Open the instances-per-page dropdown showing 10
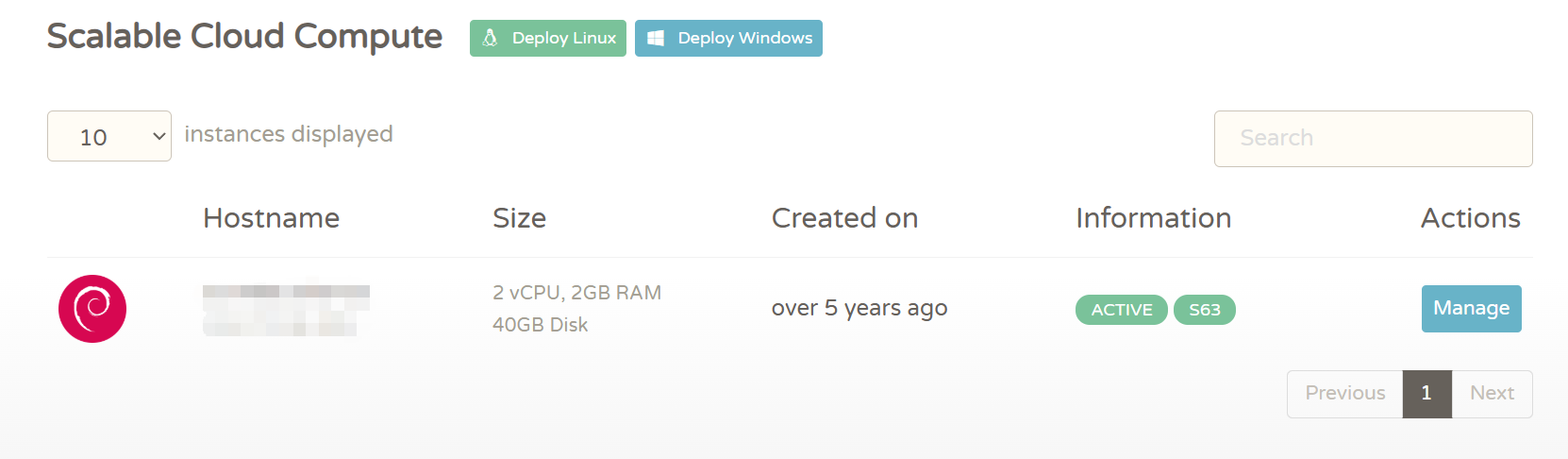Image resolution: width=1568 pixels, height=459 pixels. point(109,136)
